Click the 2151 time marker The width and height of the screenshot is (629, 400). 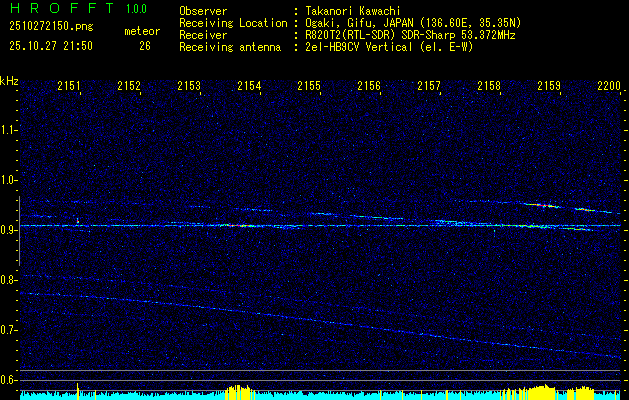coord(69,87)
